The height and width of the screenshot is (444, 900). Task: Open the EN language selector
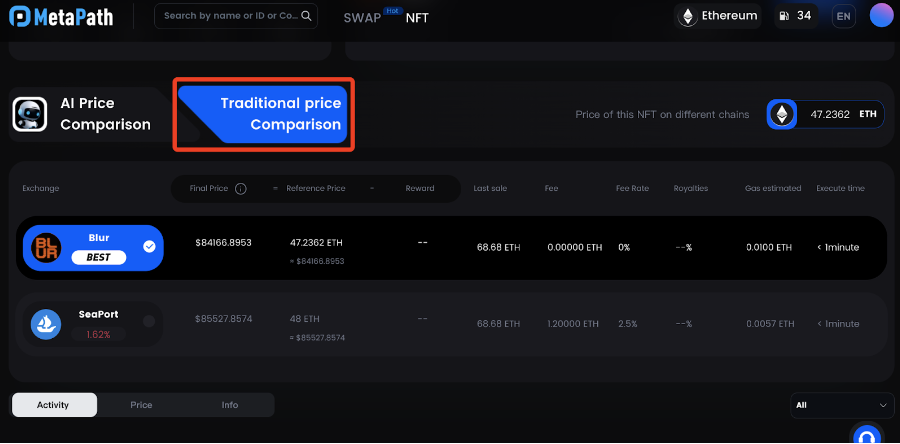[x=843, y=16]
